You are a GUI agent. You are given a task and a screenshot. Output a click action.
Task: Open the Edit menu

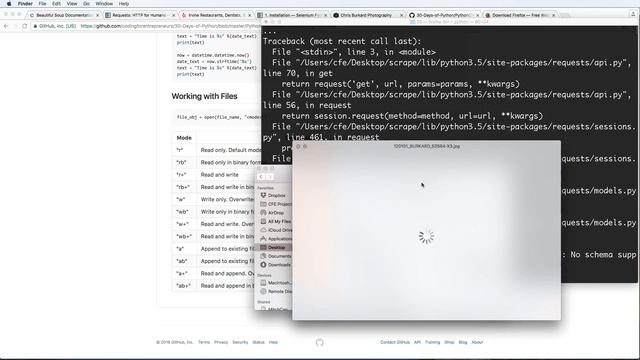tap(56, 4)
